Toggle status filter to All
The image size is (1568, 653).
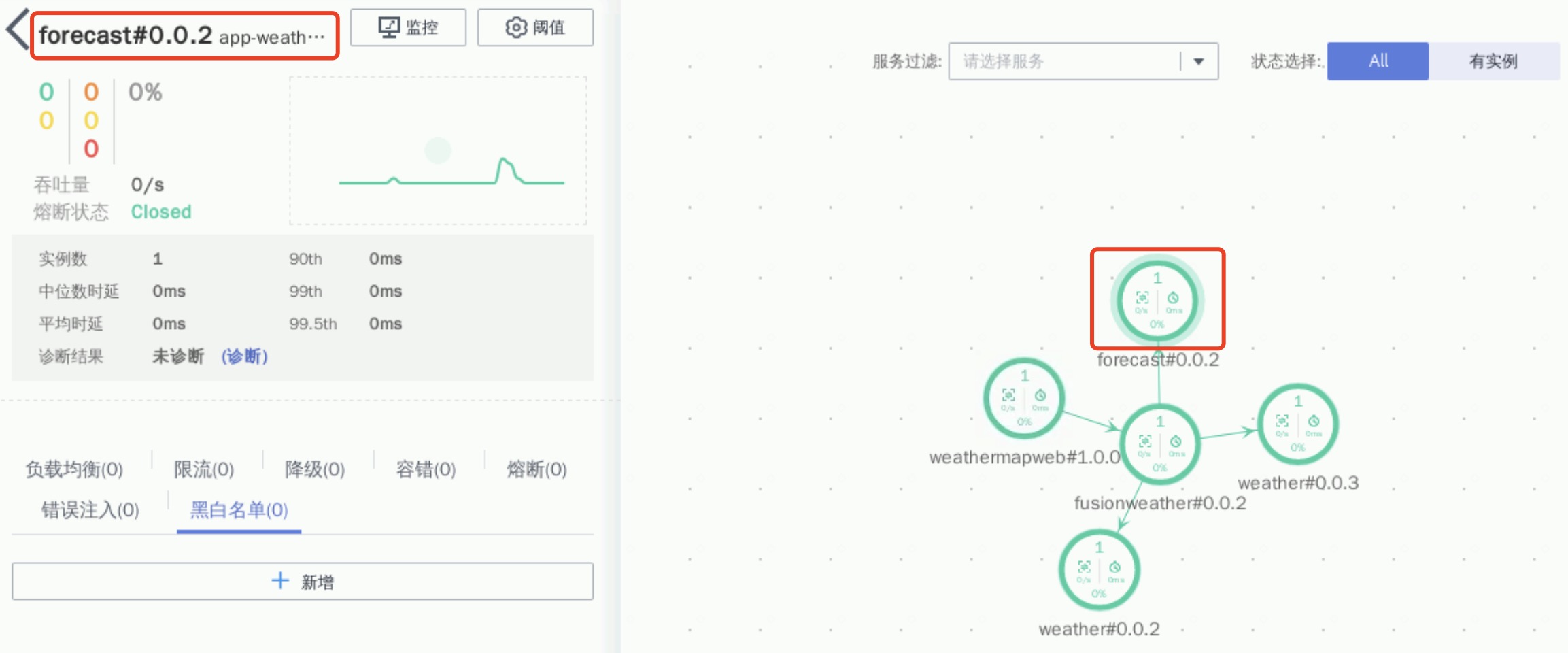click(1378, 61)
